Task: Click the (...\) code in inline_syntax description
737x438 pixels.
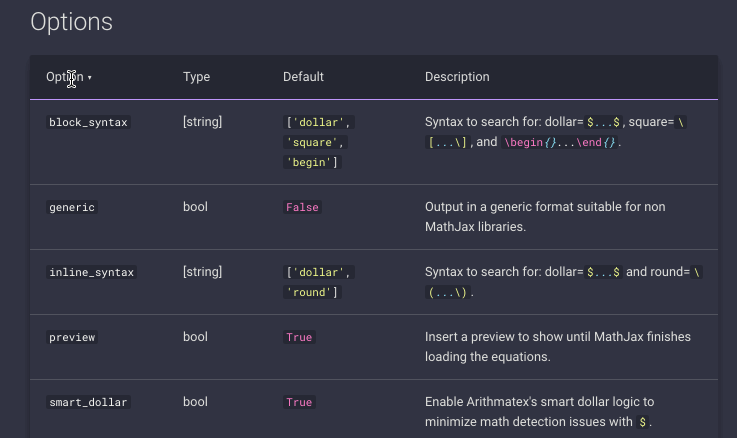Action: 448,292
